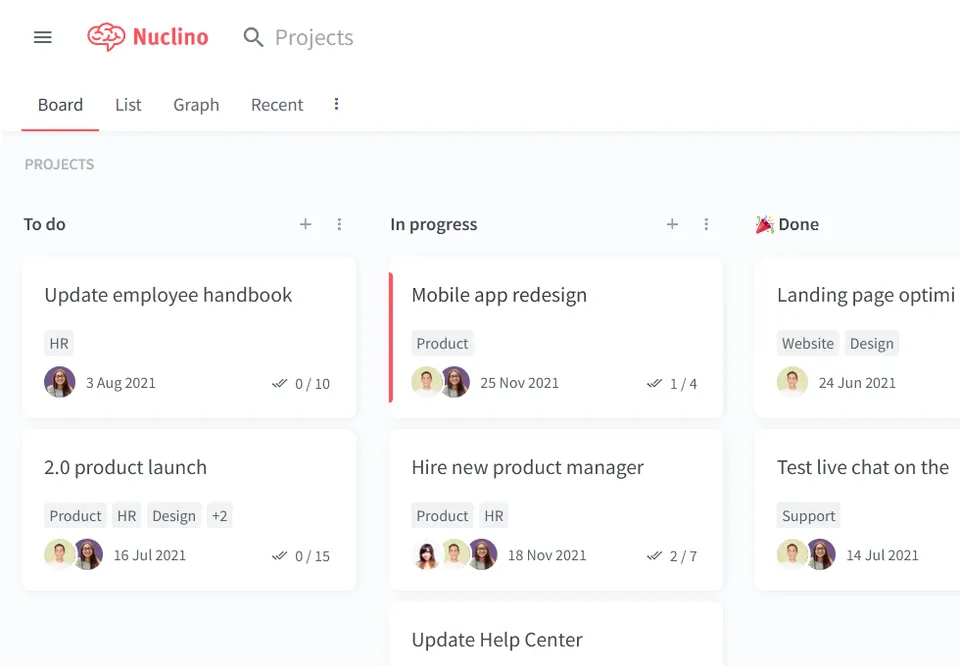
Task: Click Design tag on 2.0 product launch
Action: (x=174, y=515)
